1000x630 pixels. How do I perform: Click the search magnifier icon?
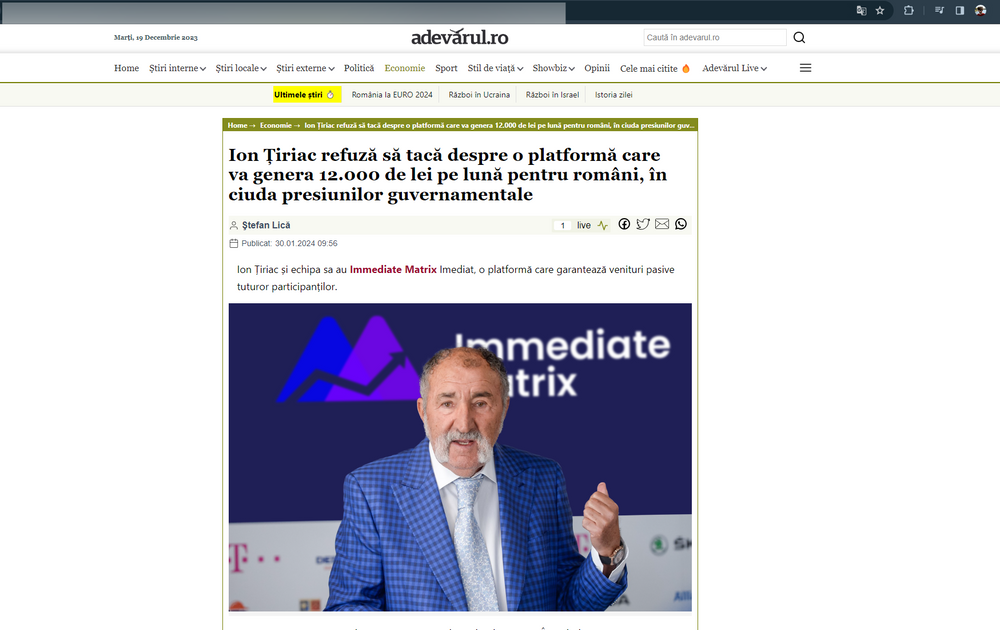pyautogui.click(x=799, y=38)
